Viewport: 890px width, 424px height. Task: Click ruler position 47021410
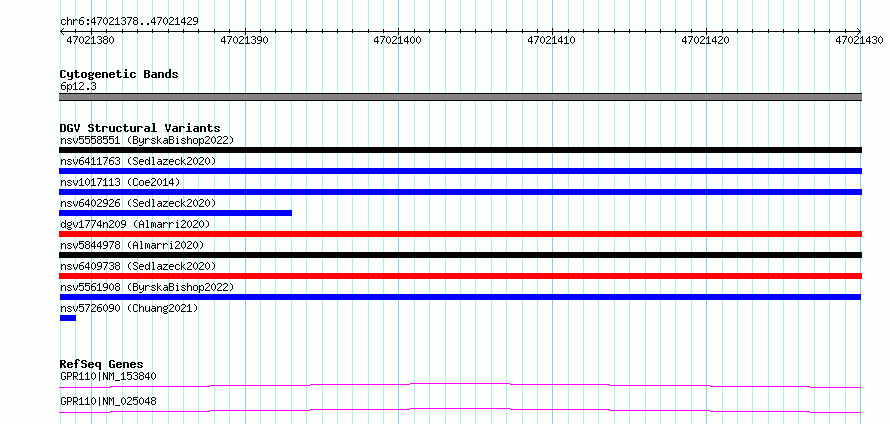[552, 40]
